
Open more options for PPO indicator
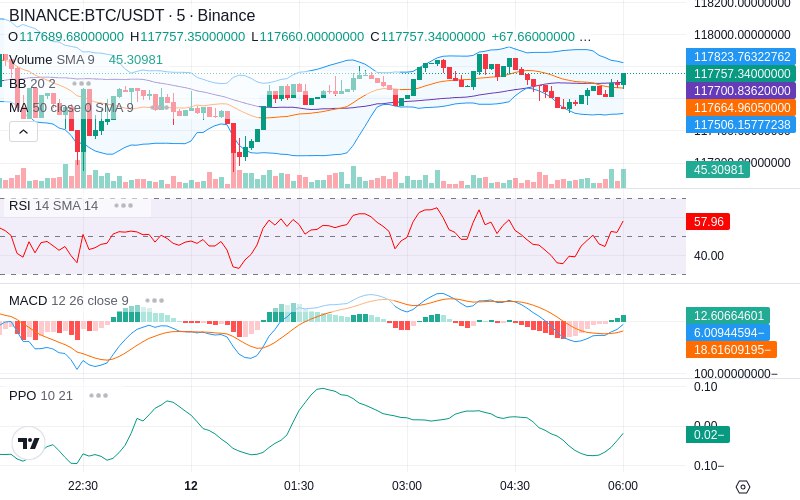pos(98,395)
